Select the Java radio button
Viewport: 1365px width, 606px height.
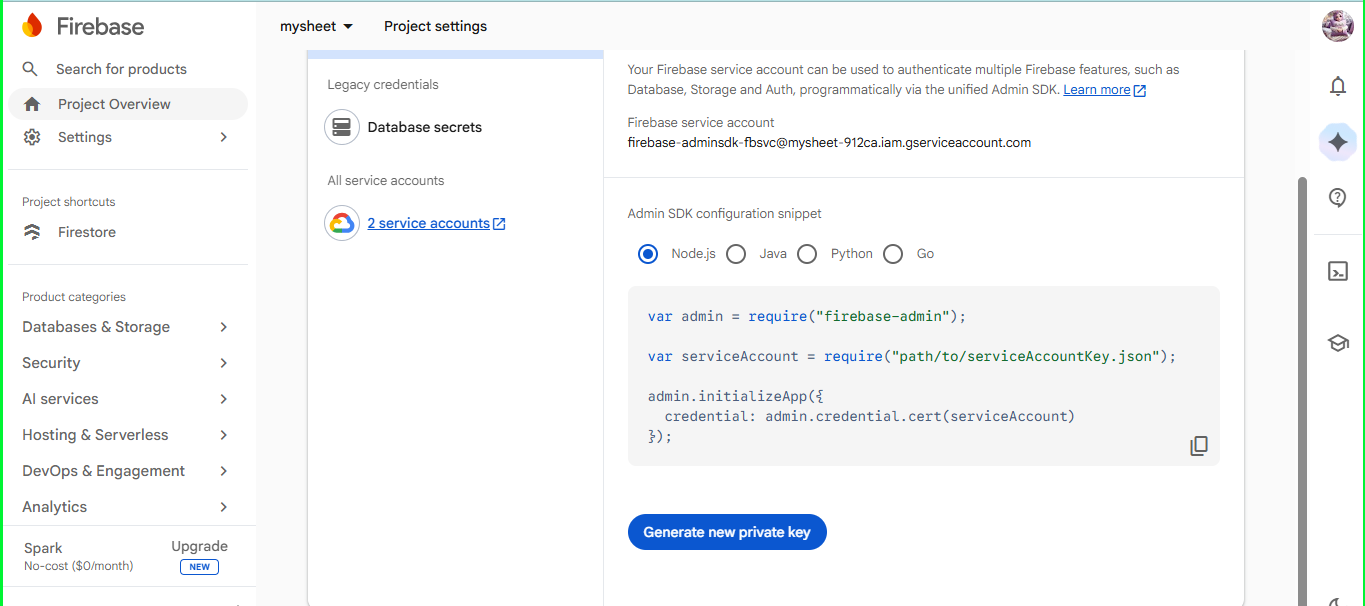coord(736,254)
